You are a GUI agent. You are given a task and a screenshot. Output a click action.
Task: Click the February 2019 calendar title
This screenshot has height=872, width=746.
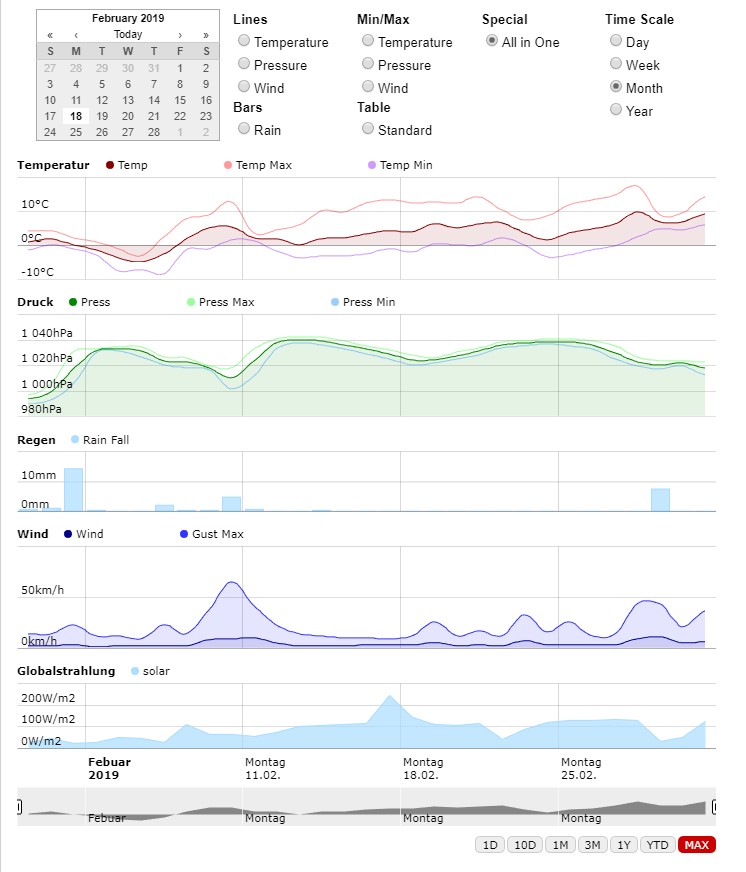(x=128, y=18)
